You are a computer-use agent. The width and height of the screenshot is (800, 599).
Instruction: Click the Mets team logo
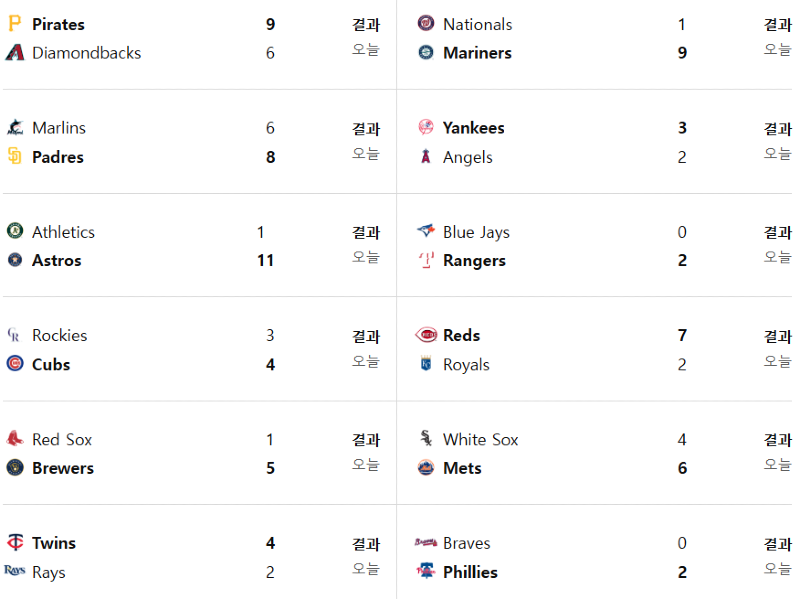(x=426, y=467)
